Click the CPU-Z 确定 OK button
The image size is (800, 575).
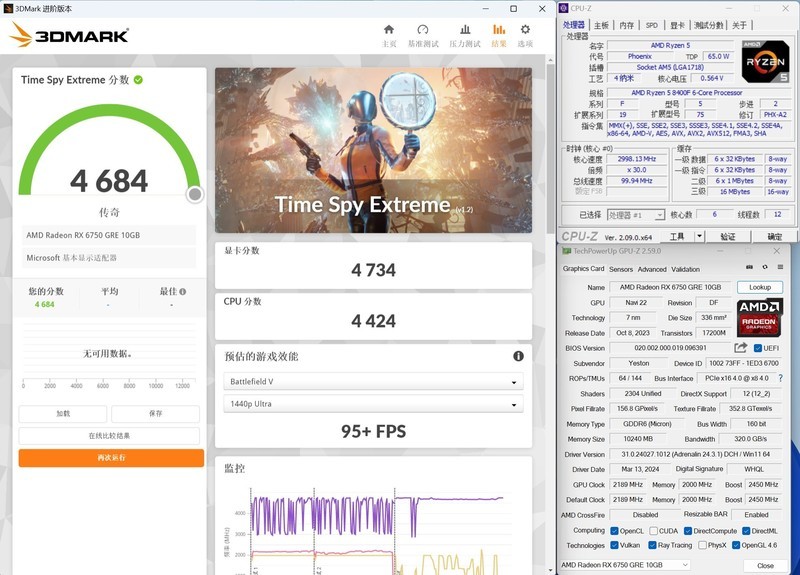tap(774, 236)
